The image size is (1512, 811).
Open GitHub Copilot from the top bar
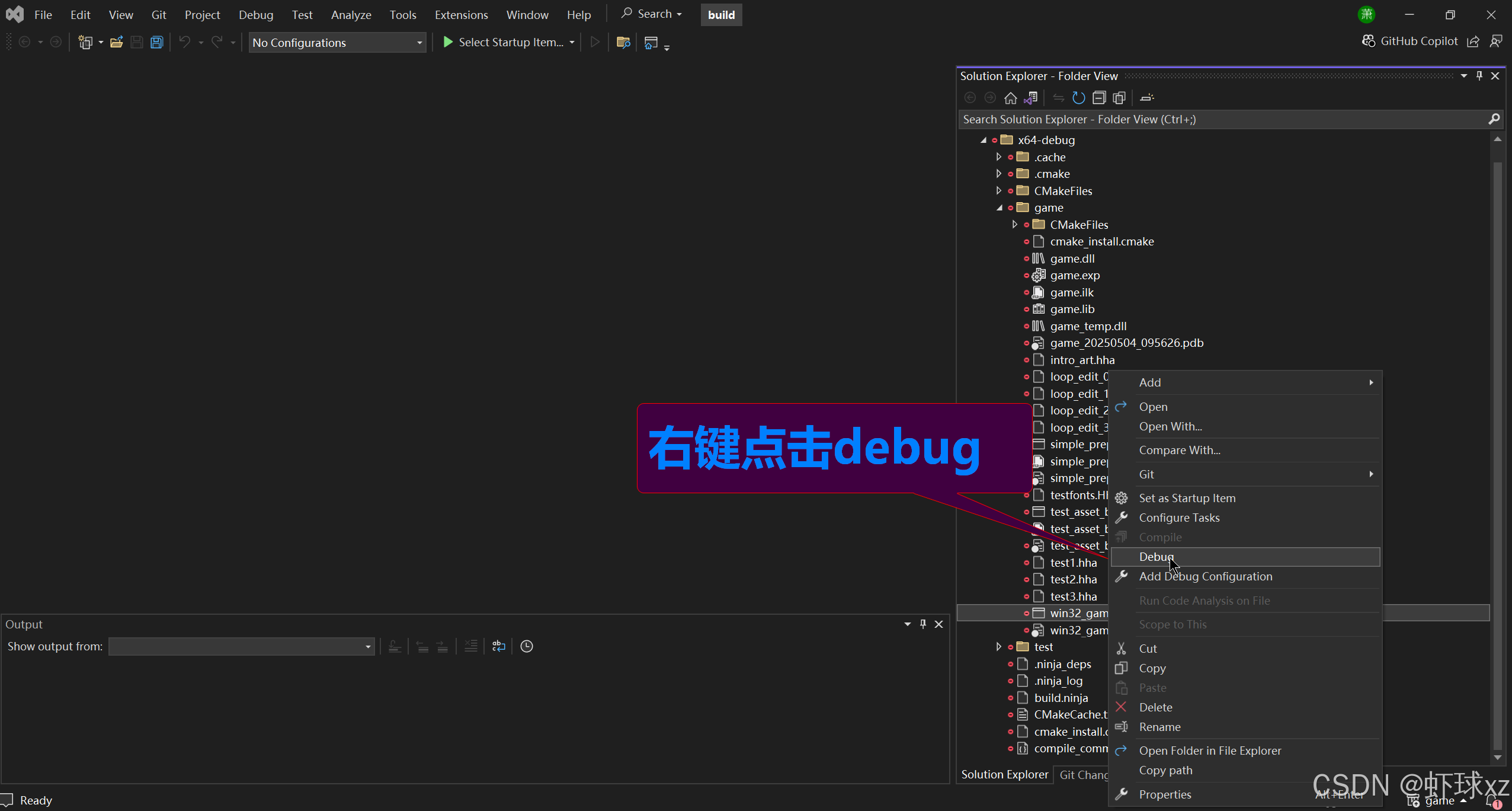click(x=1410, y=41)
